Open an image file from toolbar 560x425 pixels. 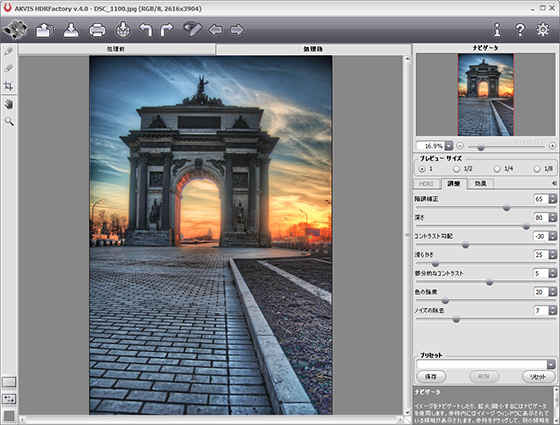click(x=44, y=30)
